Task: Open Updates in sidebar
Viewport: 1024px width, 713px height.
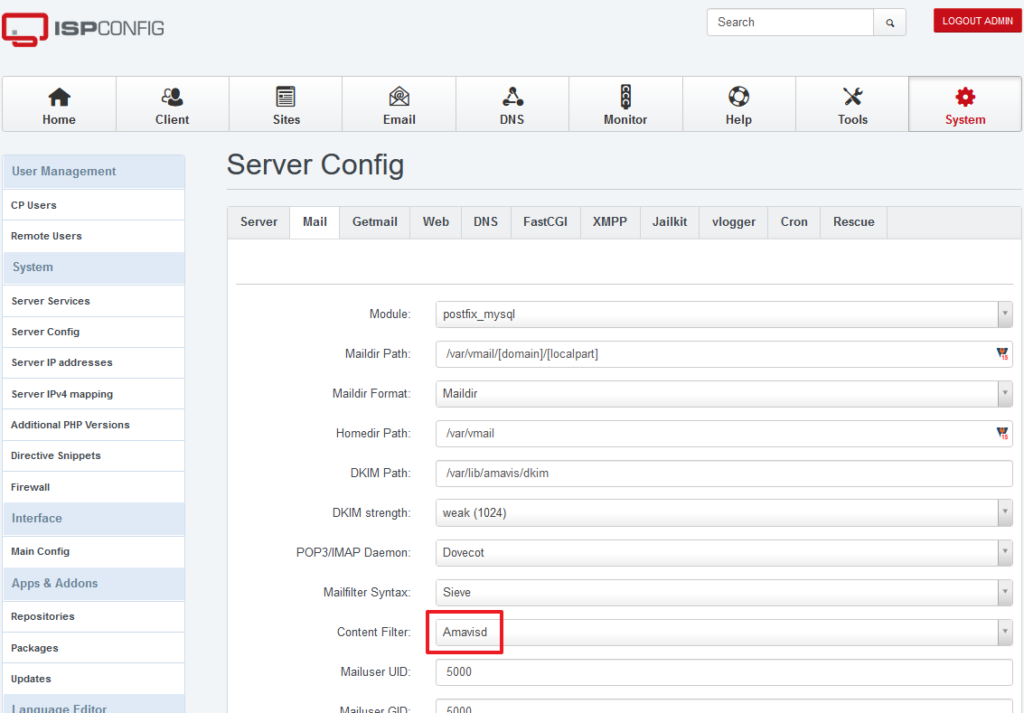Action: [93, 678]
